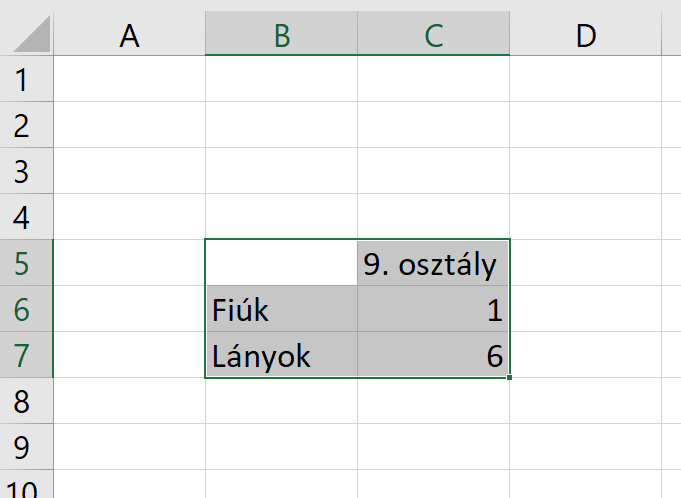Image resolution: width=681 pixels, height=498 pixels.
Task: Select column B header
Action: point(281,36)
